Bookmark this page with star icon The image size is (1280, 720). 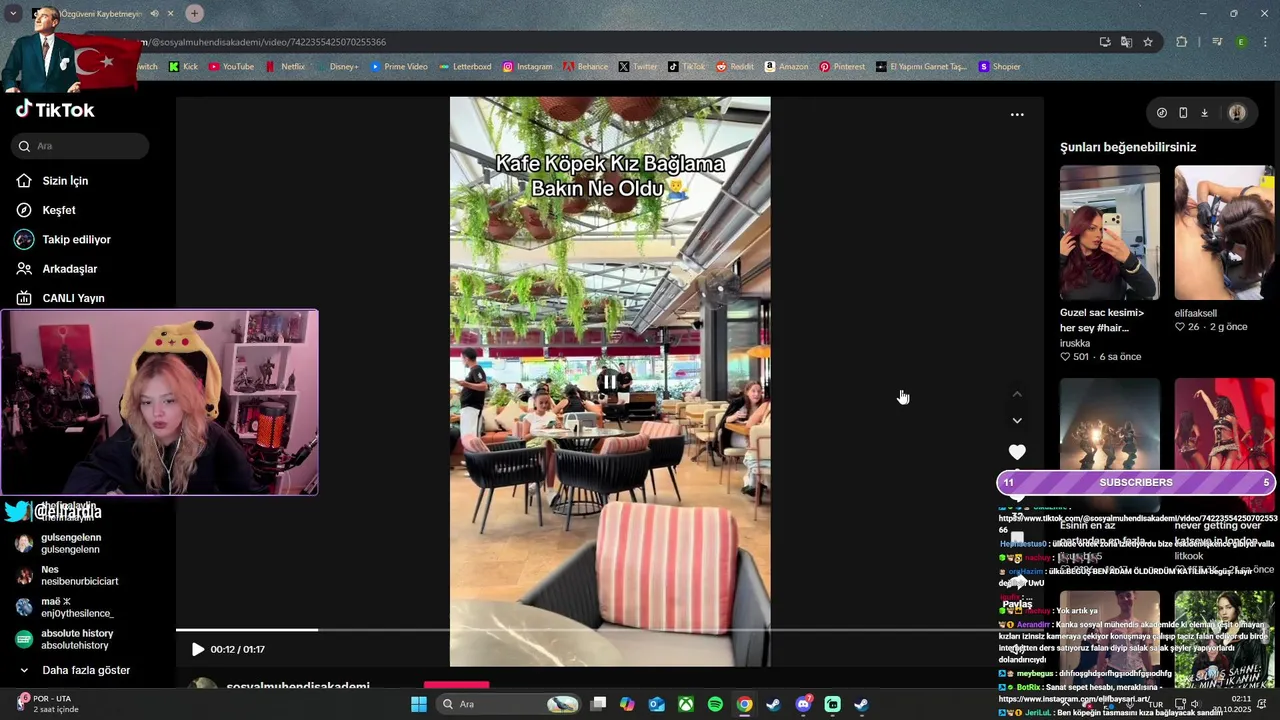point(1148,42)
